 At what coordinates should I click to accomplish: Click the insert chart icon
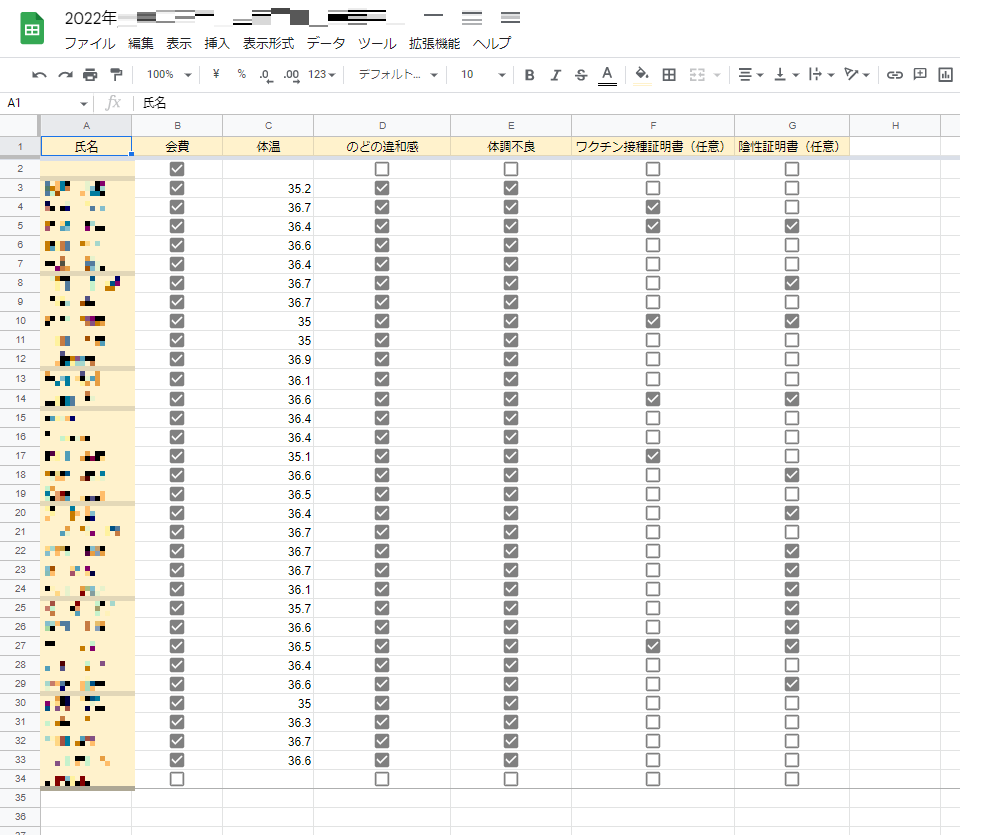(945, 75)
